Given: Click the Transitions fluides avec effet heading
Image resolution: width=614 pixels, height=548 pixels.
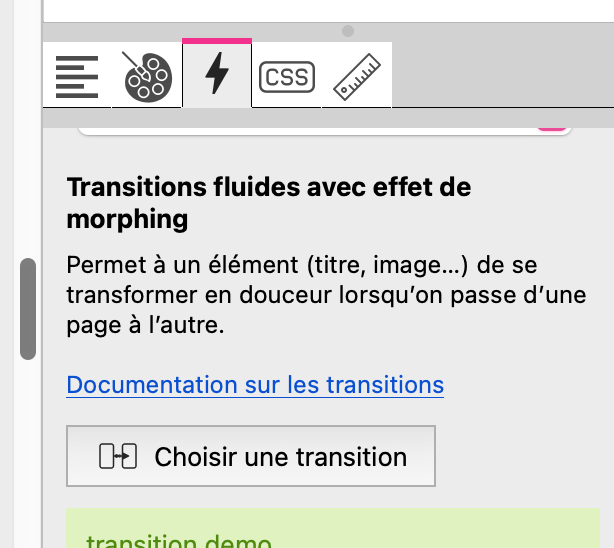Looking at the screenshot, I should (268, 202).
